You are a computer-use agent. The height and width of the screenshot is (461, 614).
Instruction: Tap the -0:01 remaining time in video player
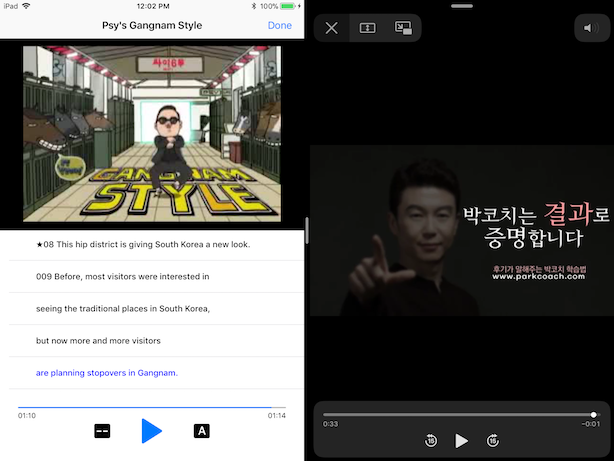[x=591, y=424]
